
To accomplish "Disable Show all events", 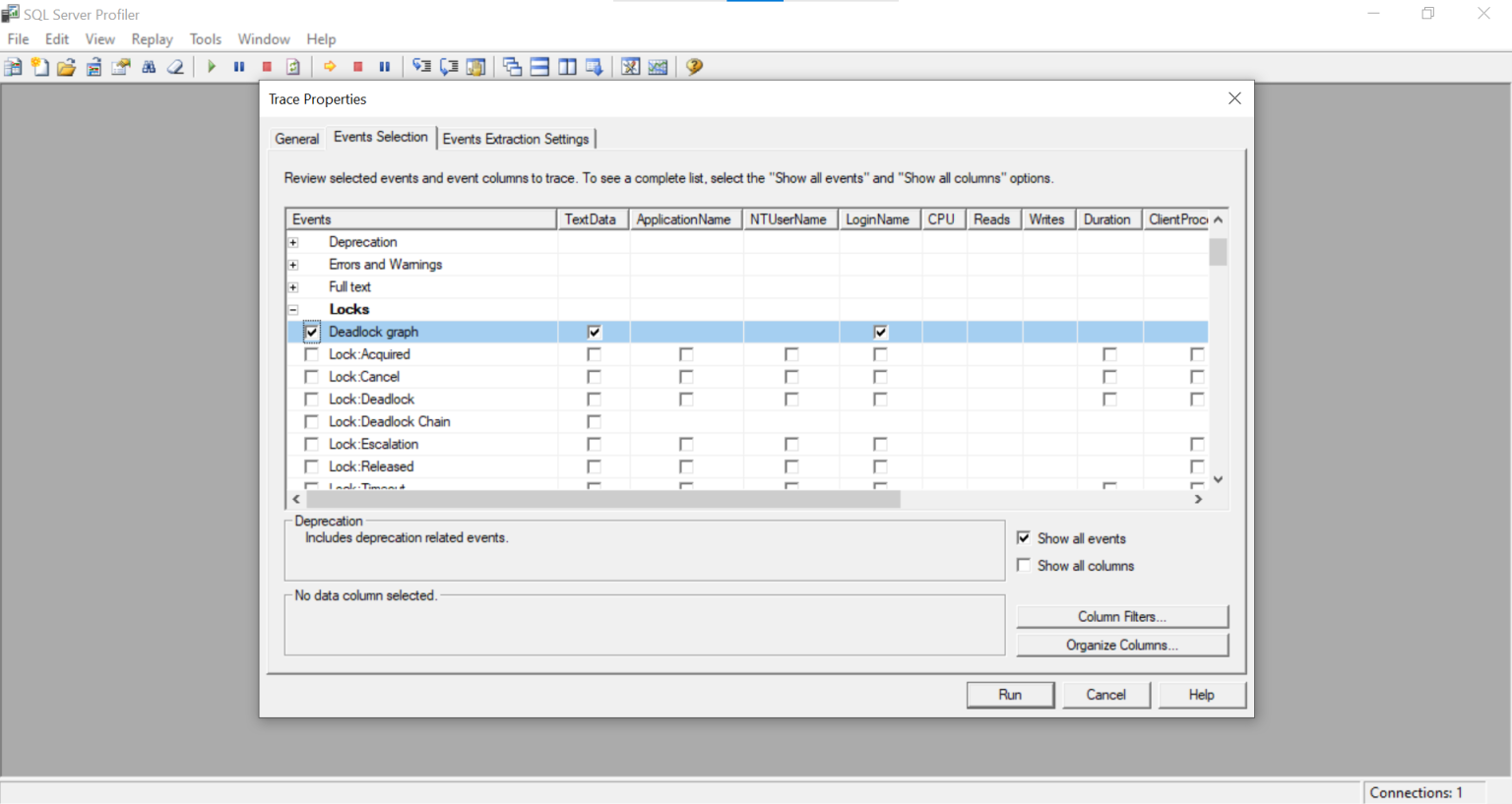I will coord(1024,537).
